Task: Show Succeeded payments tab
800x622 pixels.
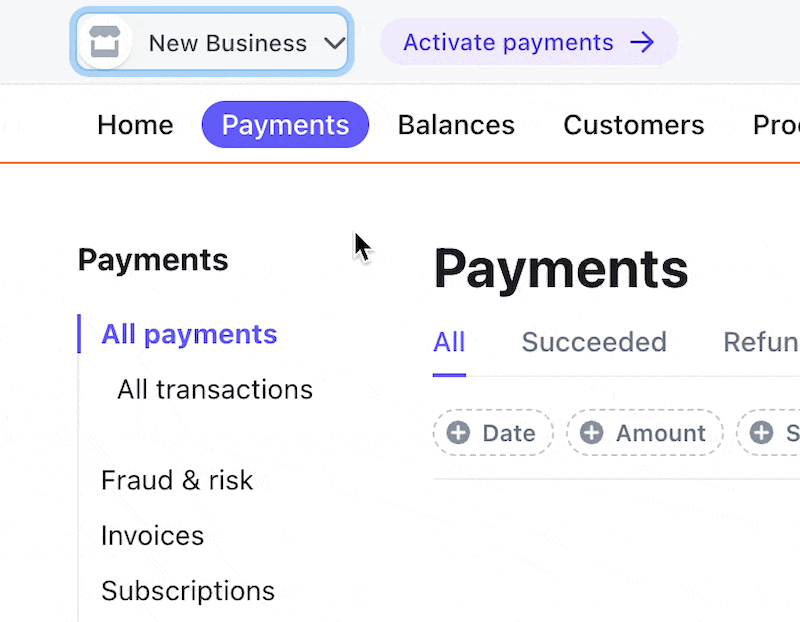Action: (594, 342)
